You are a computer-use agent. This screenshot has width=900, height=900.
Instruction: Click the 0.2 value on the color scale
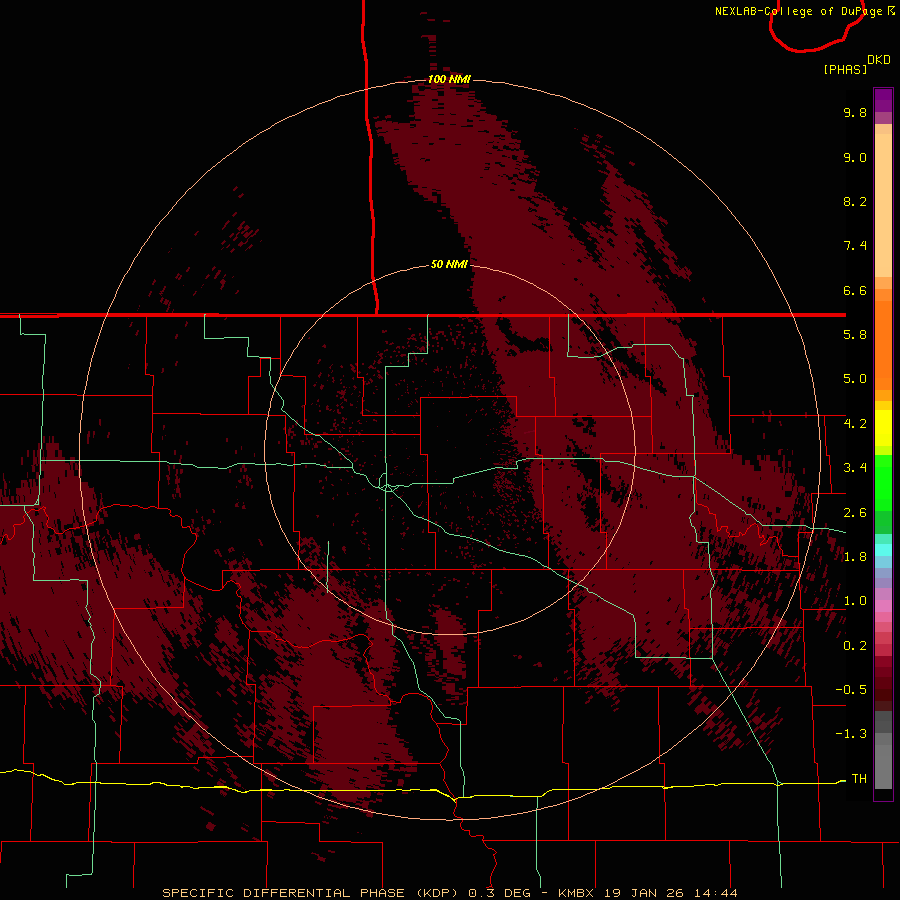(855, 646)
